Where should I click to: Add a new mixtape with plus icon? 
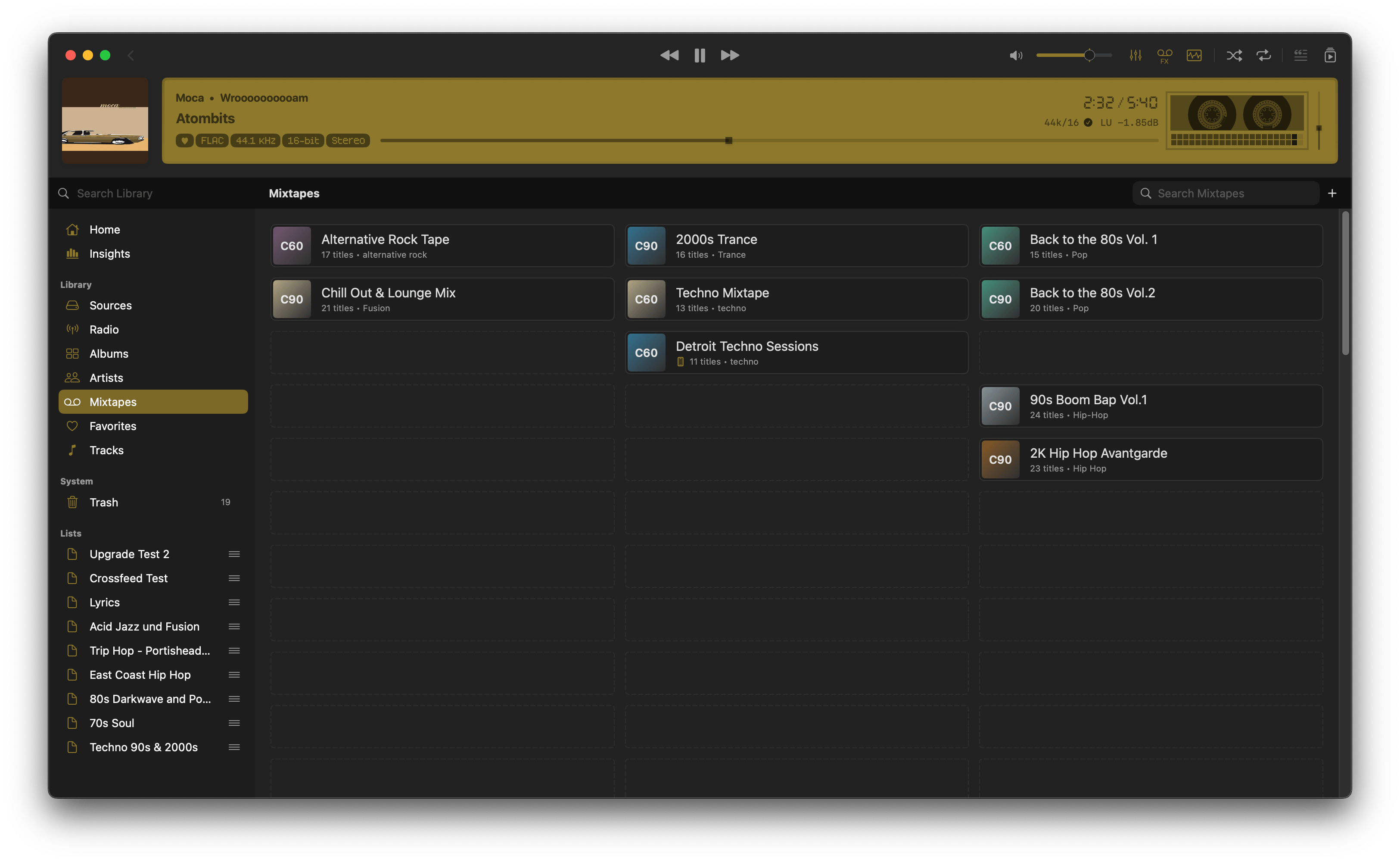pos(1332,193)
